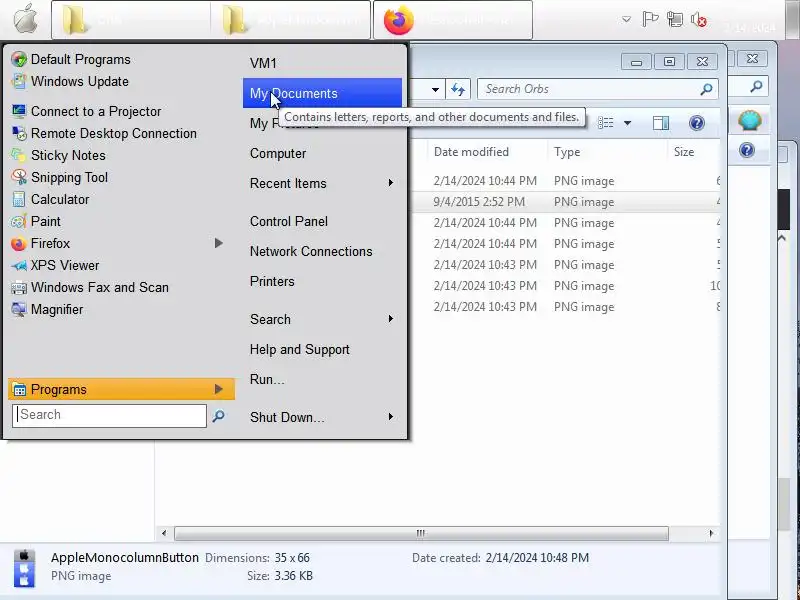Image resolution: width=800 pixels, height=600 pixels.
Task: Expand the Search submenu
Action: click(391, 319)
